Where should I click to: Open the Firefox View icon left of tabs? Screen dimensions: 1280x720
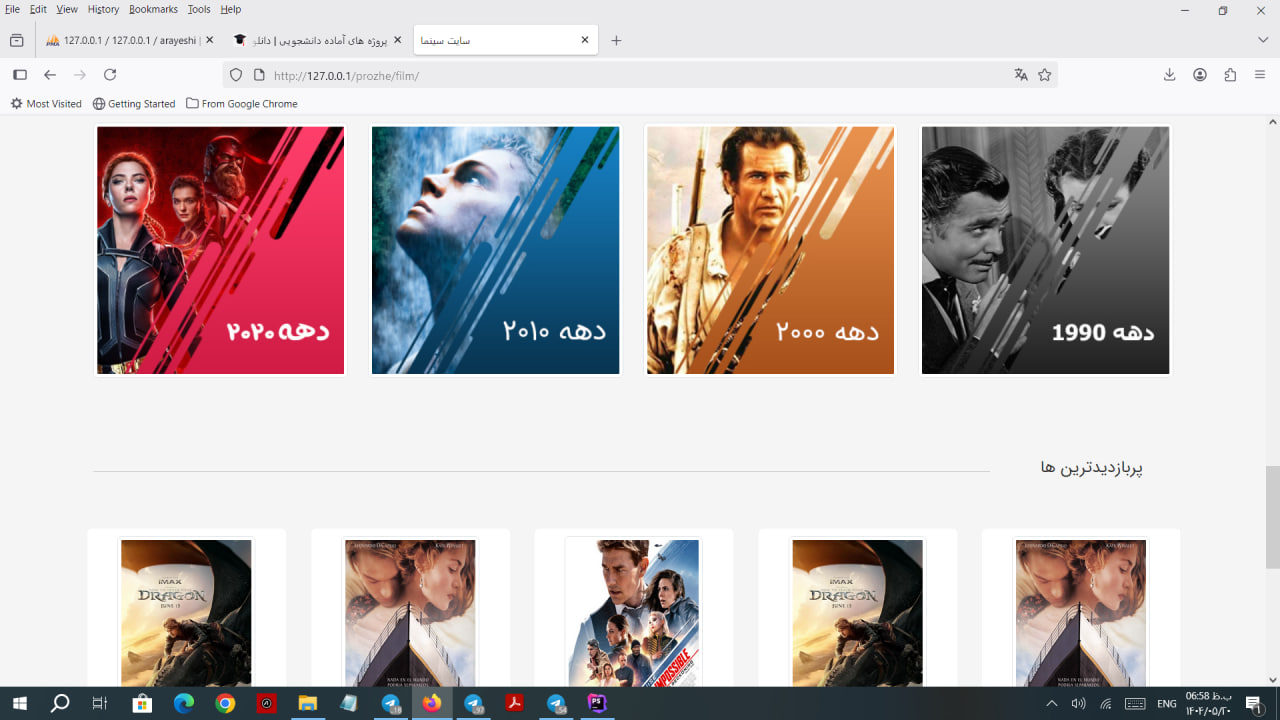tap(16, 40)
